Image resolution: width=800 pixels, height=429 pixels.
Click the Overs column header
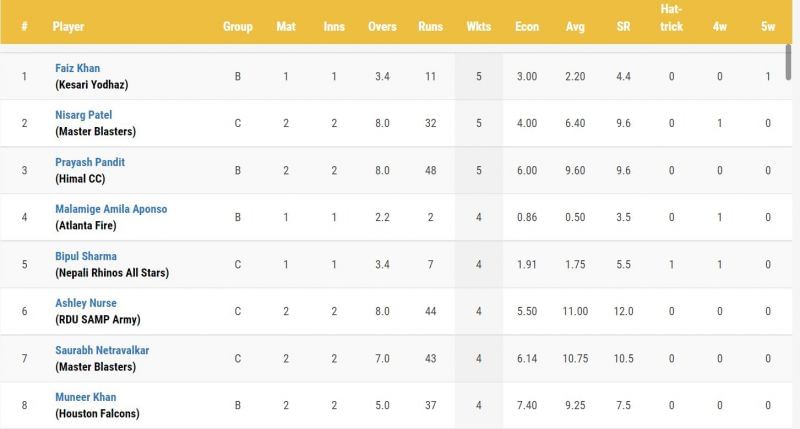tap(381, 27)
